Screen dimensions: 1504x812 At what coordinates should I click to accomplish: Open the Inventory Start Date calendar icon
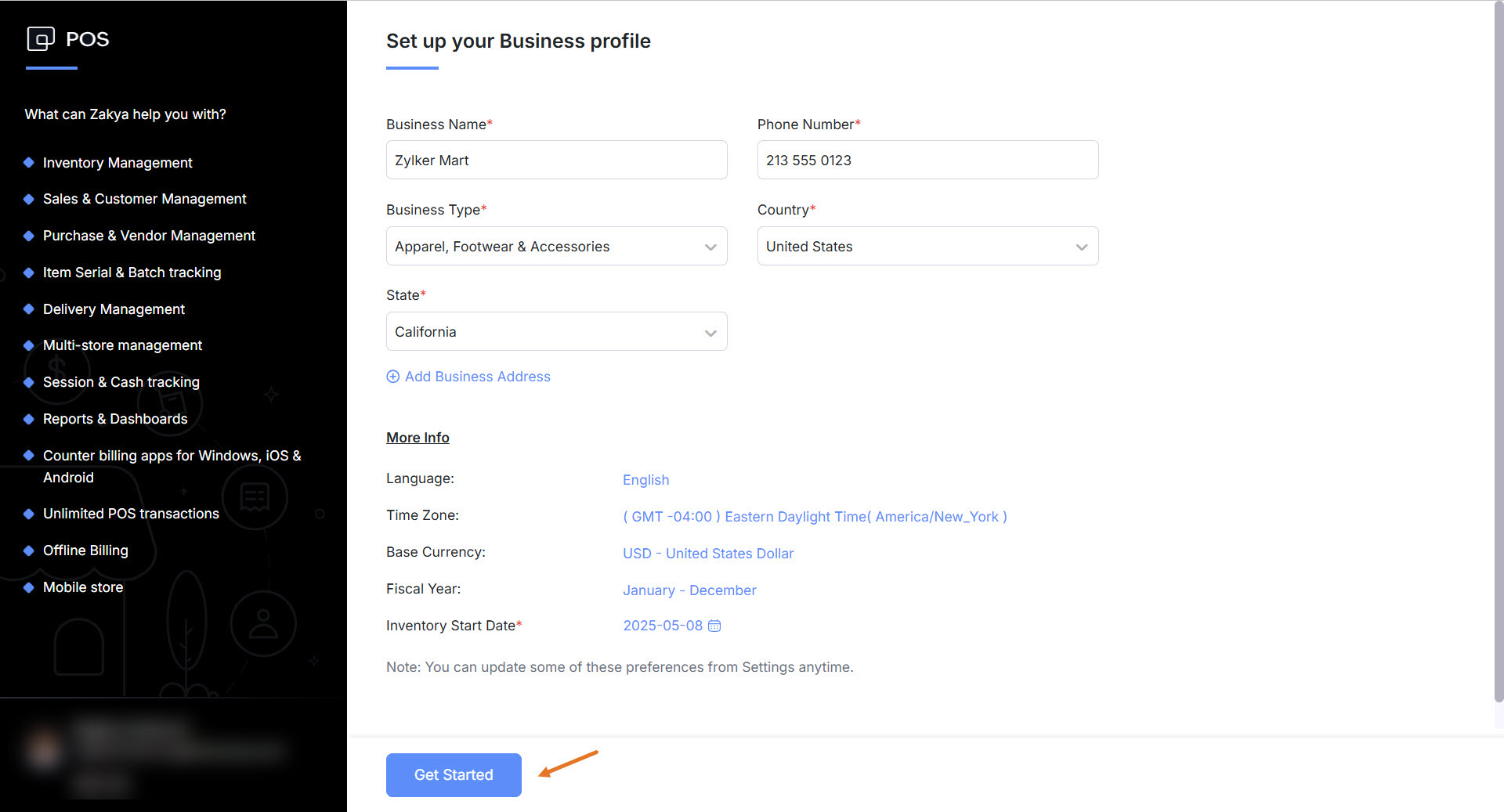click(714, 626)
